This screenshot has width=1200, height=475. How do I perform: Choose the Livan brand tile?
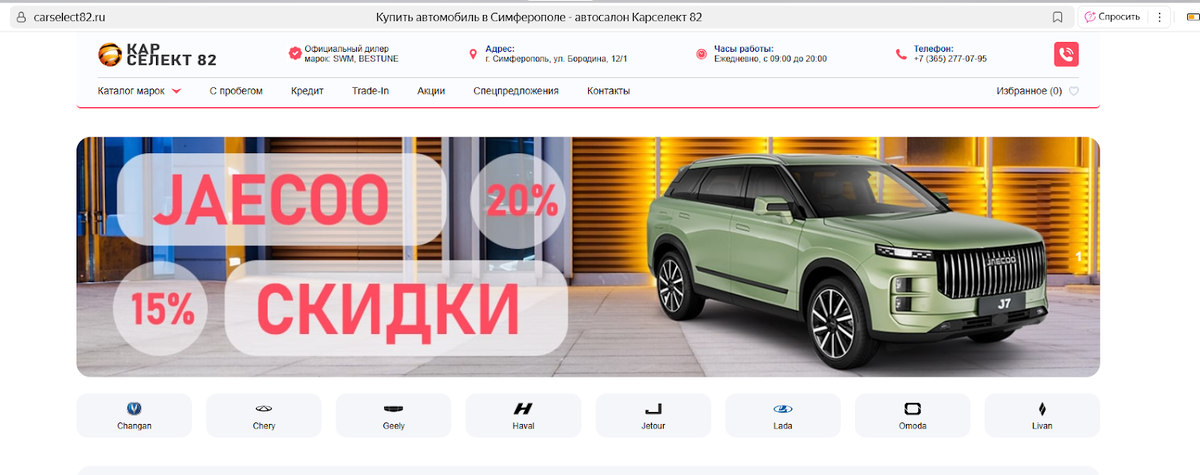1042,416
